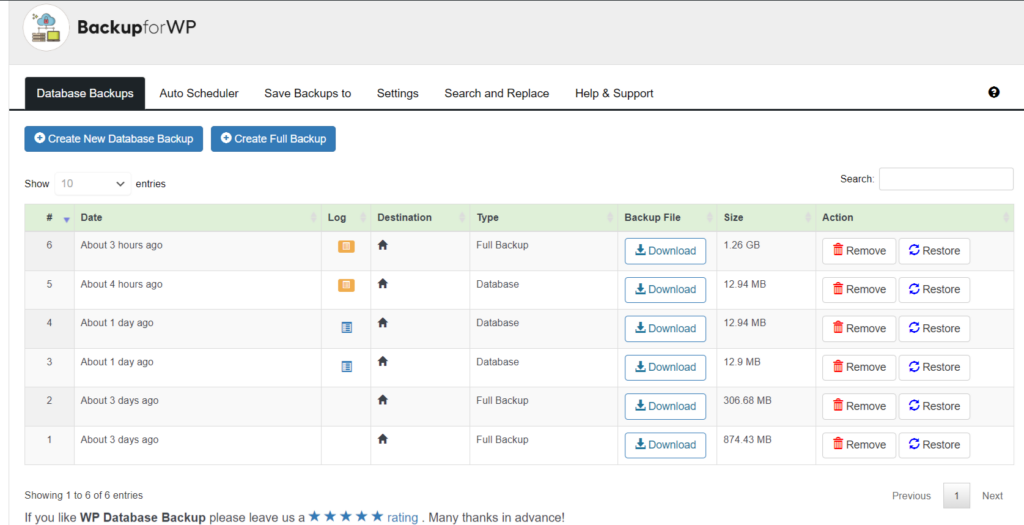Sort table by Action column
This screenshot has width=1024, height=525.
click(x=915, y=217)
